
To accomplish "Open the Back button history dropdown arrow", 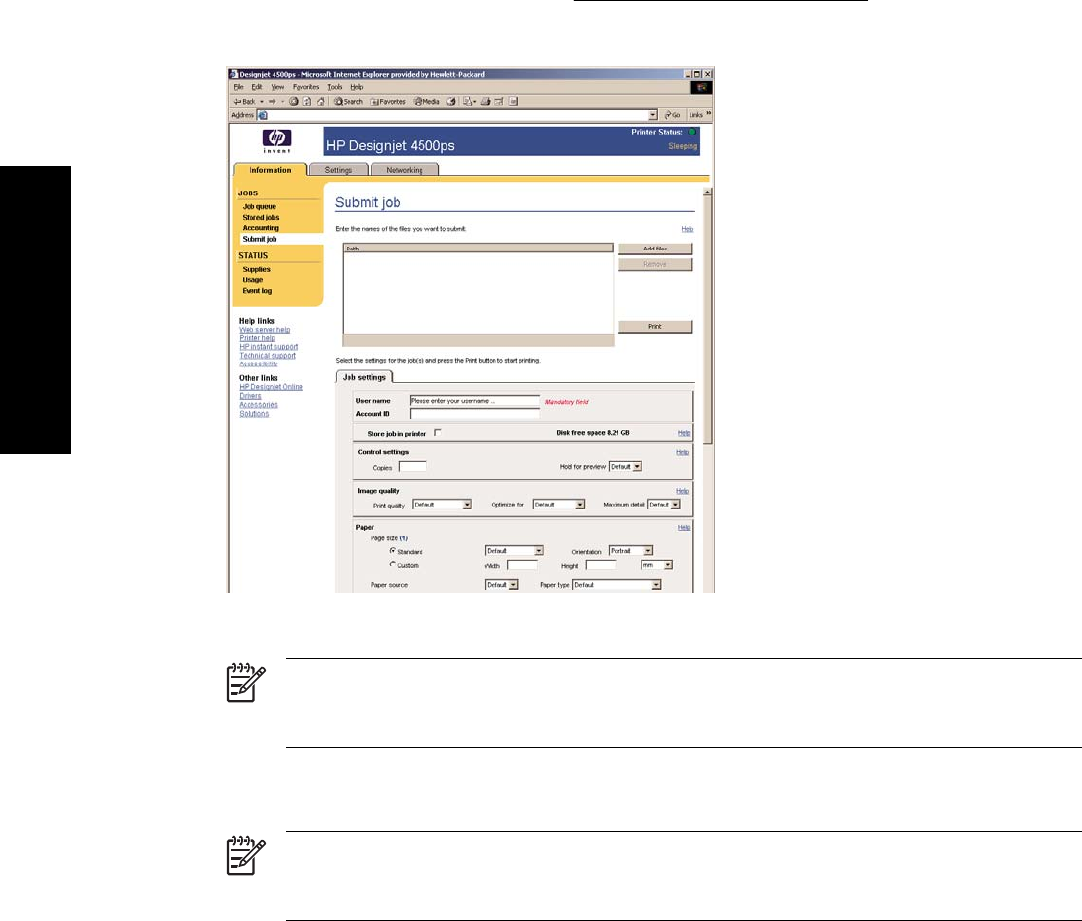I will click(x=262, y=101).
